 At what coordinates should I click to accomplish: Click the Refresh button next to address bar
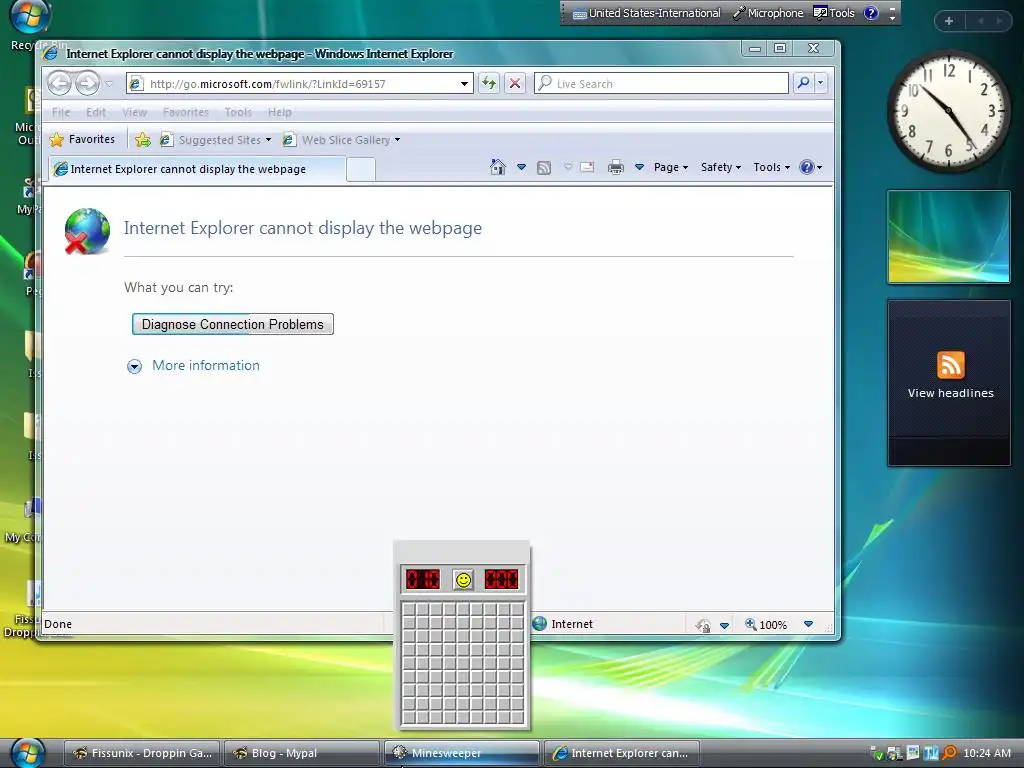coord(488,83)
